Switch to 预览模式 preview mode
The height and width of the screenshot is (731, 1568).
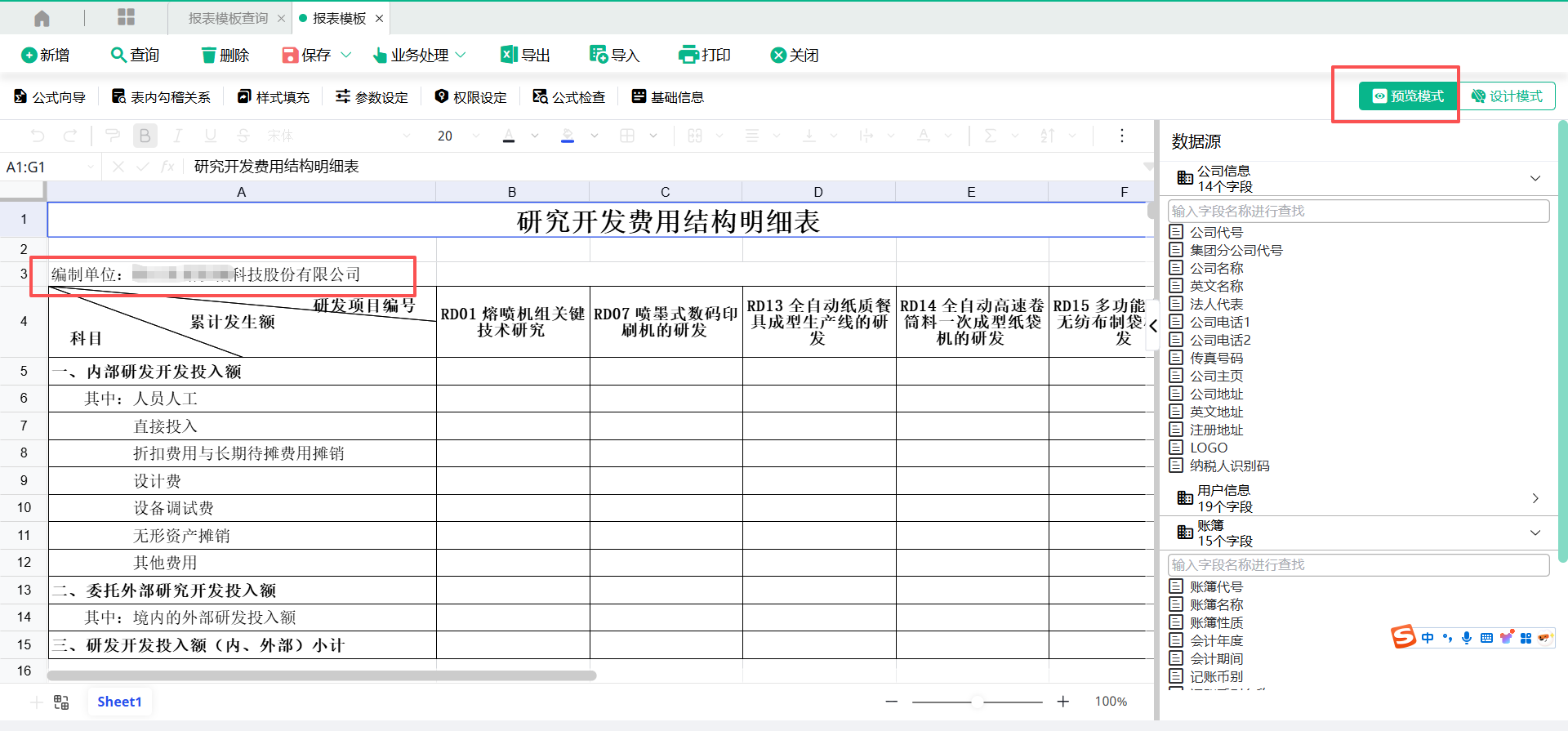click(1408, 96)
